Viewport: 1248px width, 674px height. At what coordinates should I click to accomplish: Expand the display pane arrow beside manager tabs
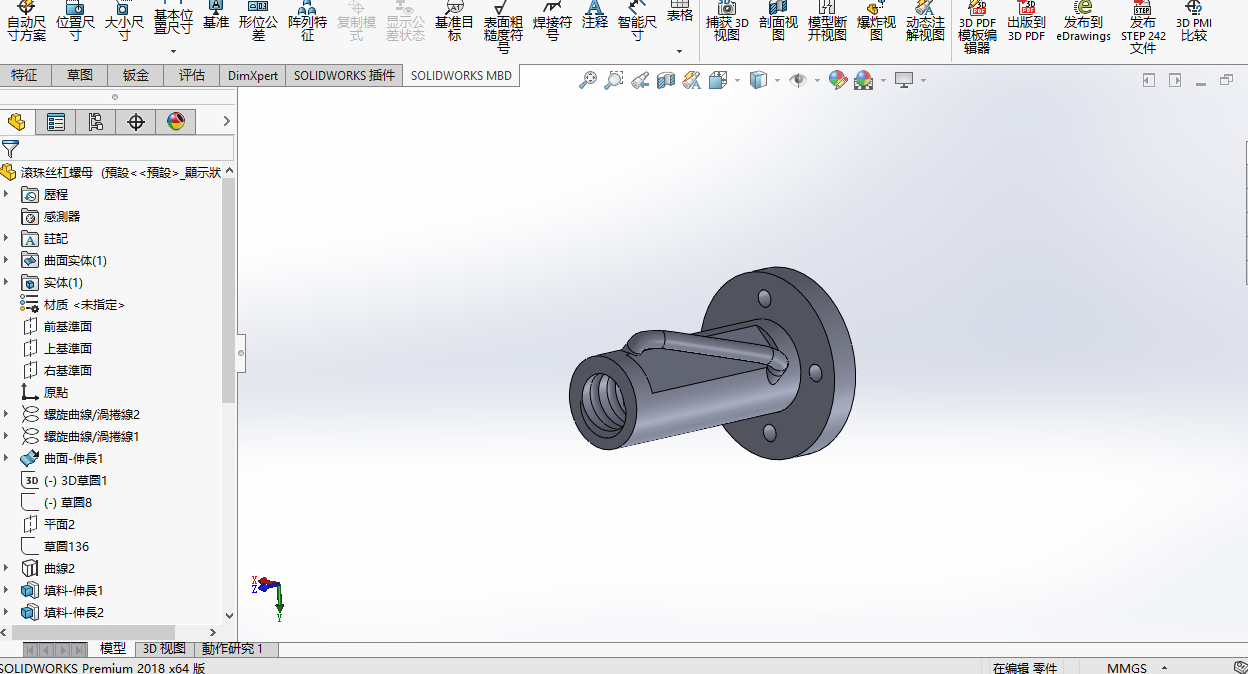(226, 121)
